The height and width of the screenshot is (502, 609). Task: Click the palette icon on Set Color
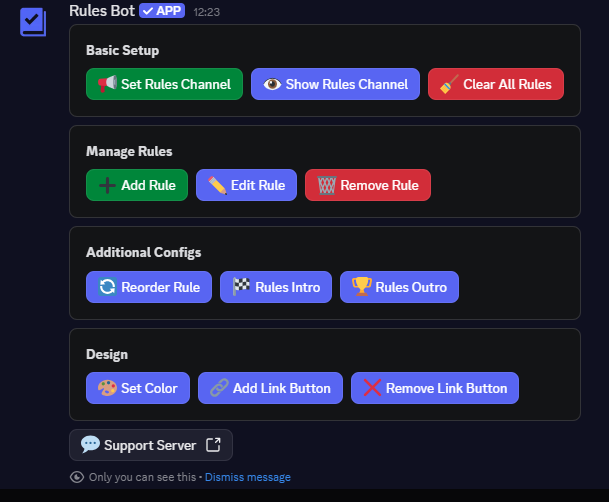pos(107,388)
